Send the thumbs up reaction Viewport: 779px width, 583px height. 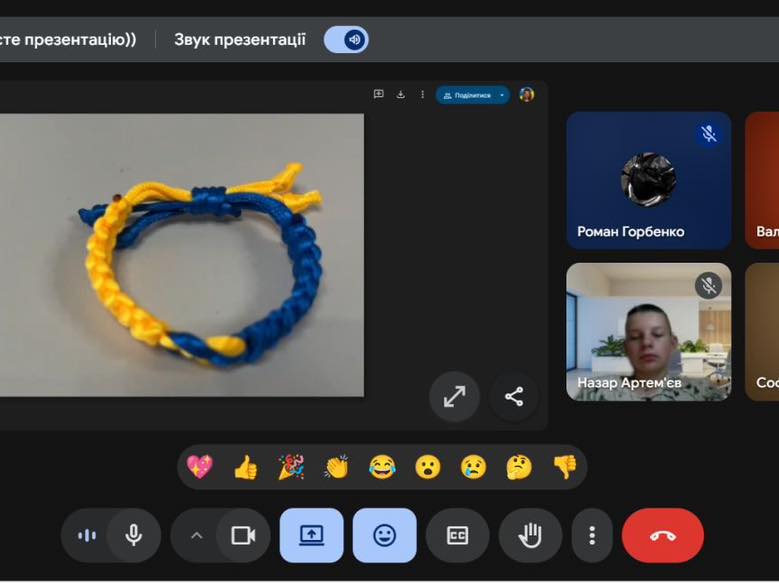click(x=245, y=467)
